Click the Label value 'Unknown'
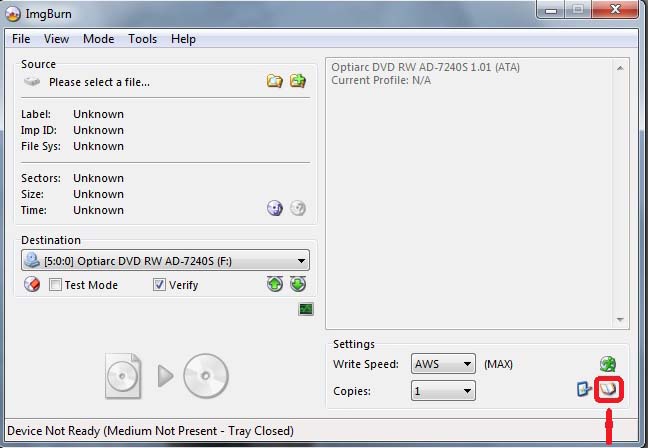 [98, 114]
